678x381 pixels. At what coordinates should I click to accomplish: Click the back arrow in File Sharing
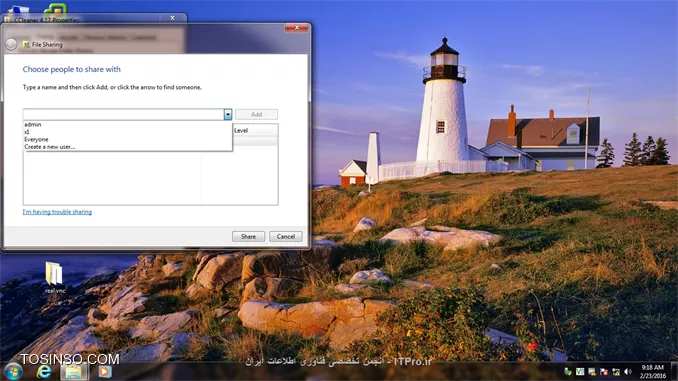tap(11, 44)
